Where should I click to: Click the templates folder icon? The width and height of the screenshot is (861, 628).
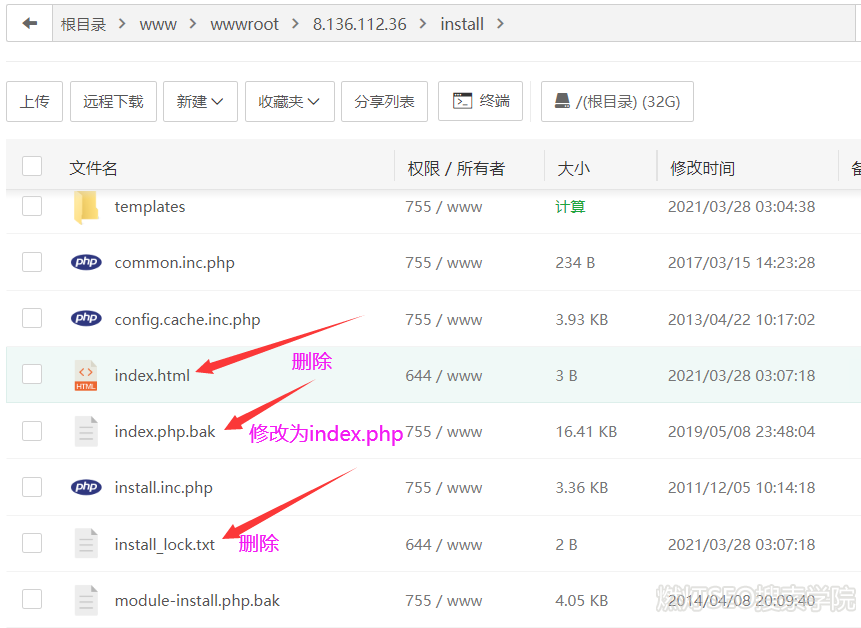click(86, 207)
